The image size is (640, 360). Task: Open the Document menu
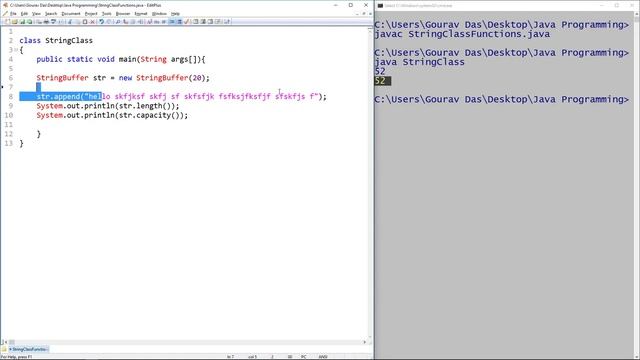pos(71,13)
